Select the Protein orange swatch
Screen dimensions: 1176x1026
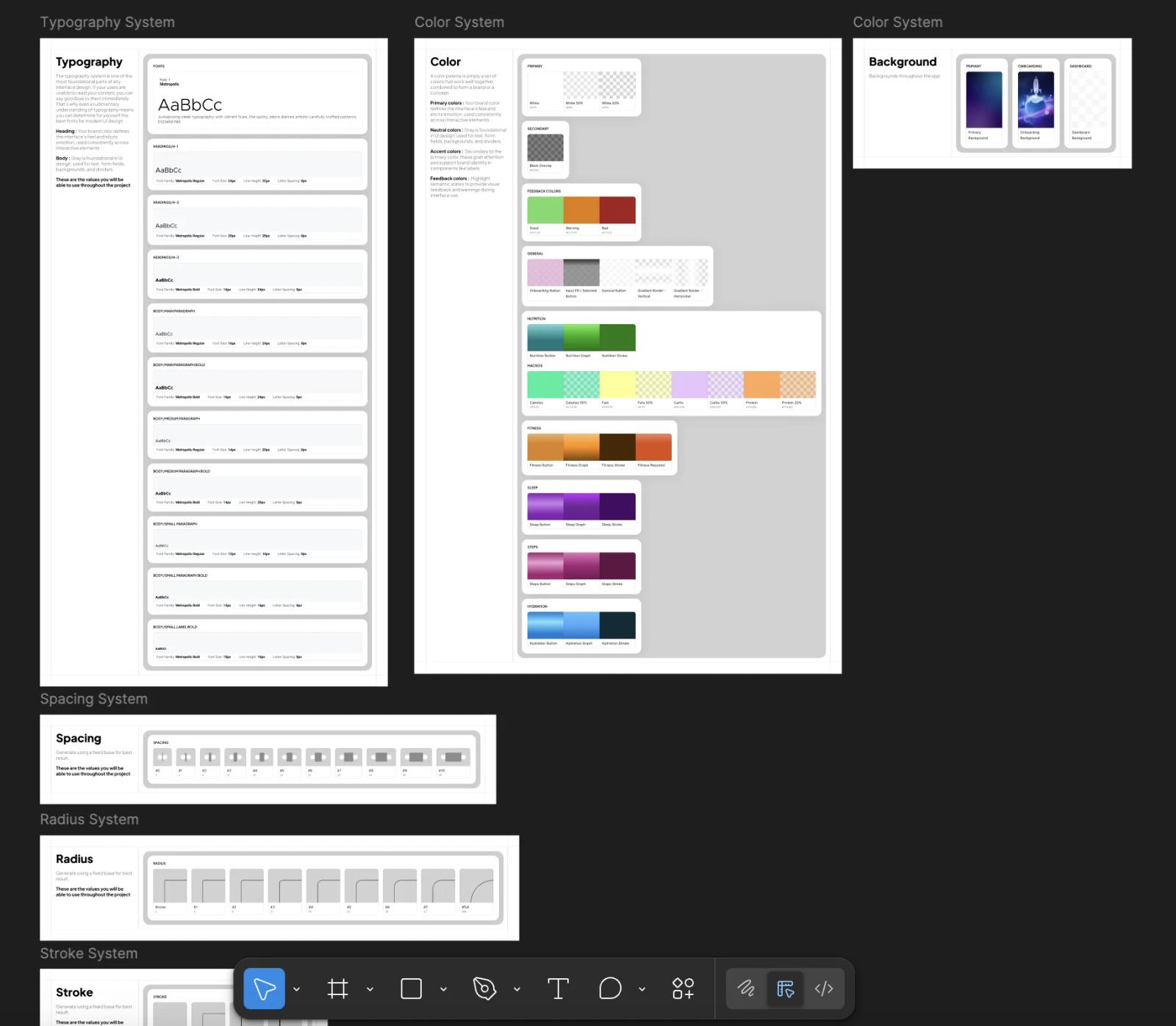pyautogui.click(x=761, y=384)
